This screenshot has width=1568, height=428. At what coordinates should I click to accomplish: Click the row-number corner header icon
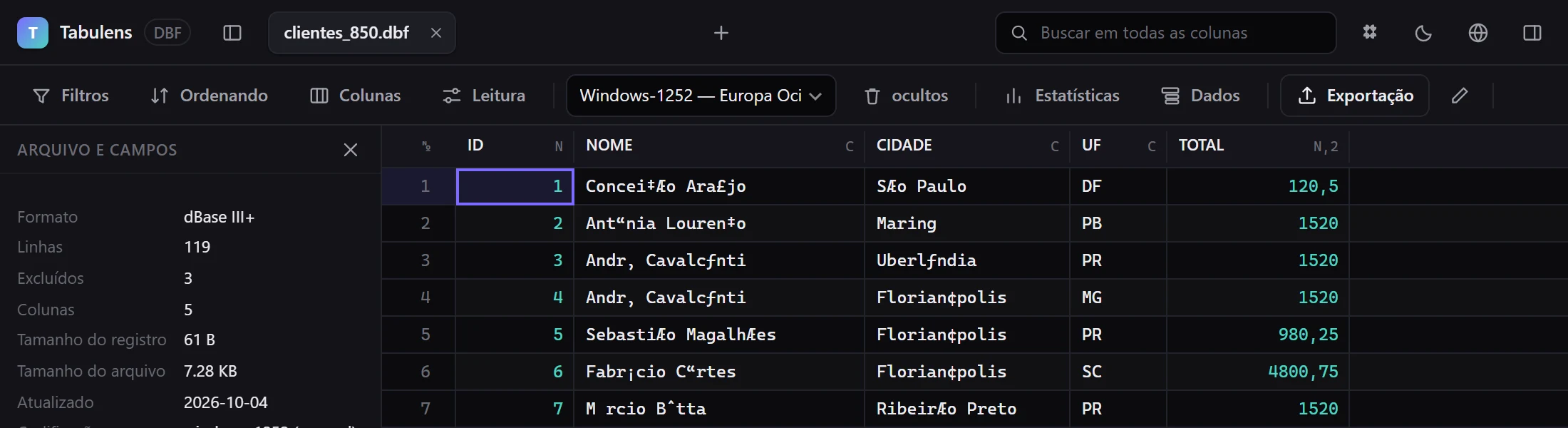coord(426,146)
